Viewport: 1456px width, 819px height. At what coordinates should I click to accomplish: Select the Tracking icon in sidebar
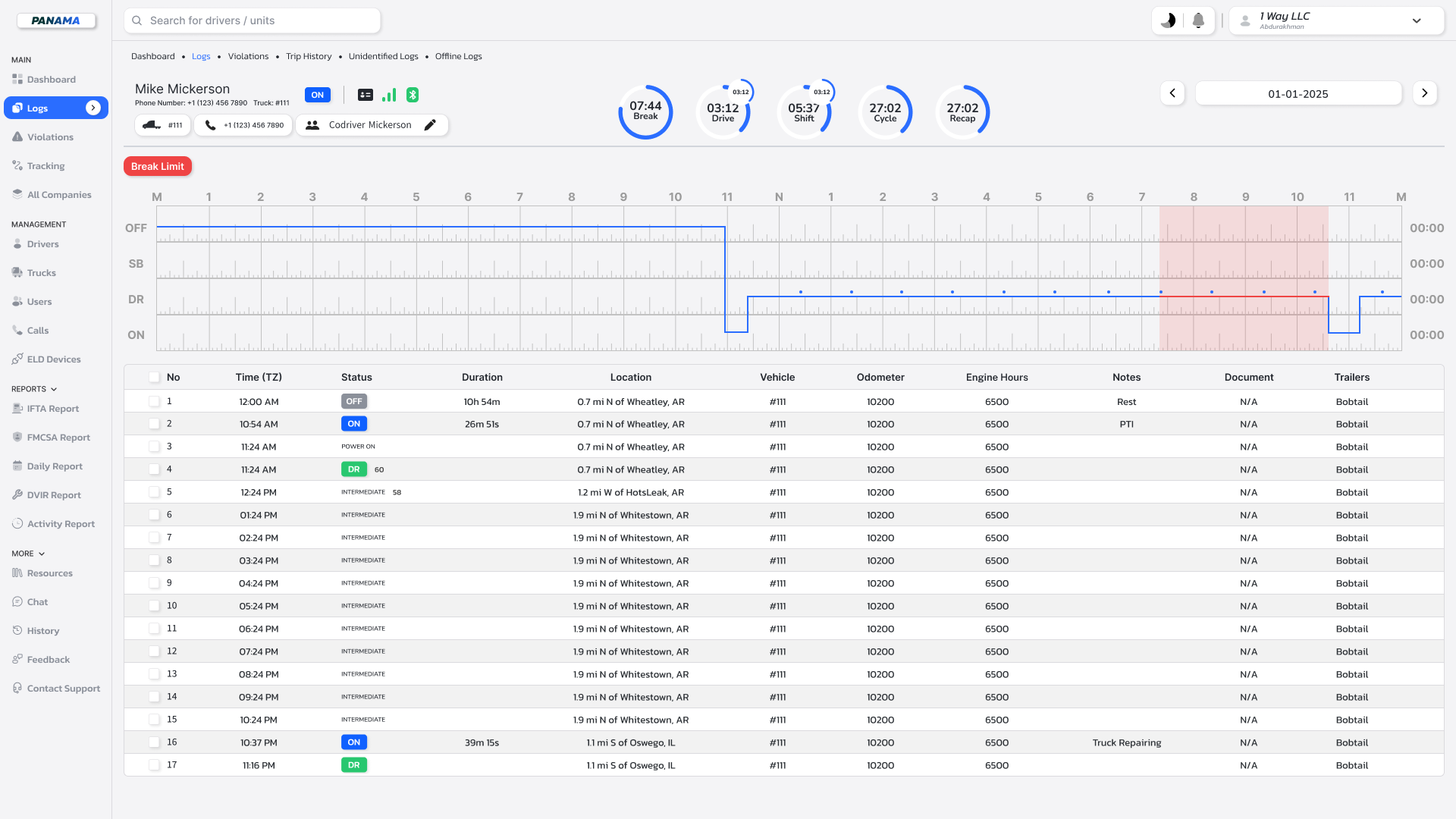click(17, 165)
